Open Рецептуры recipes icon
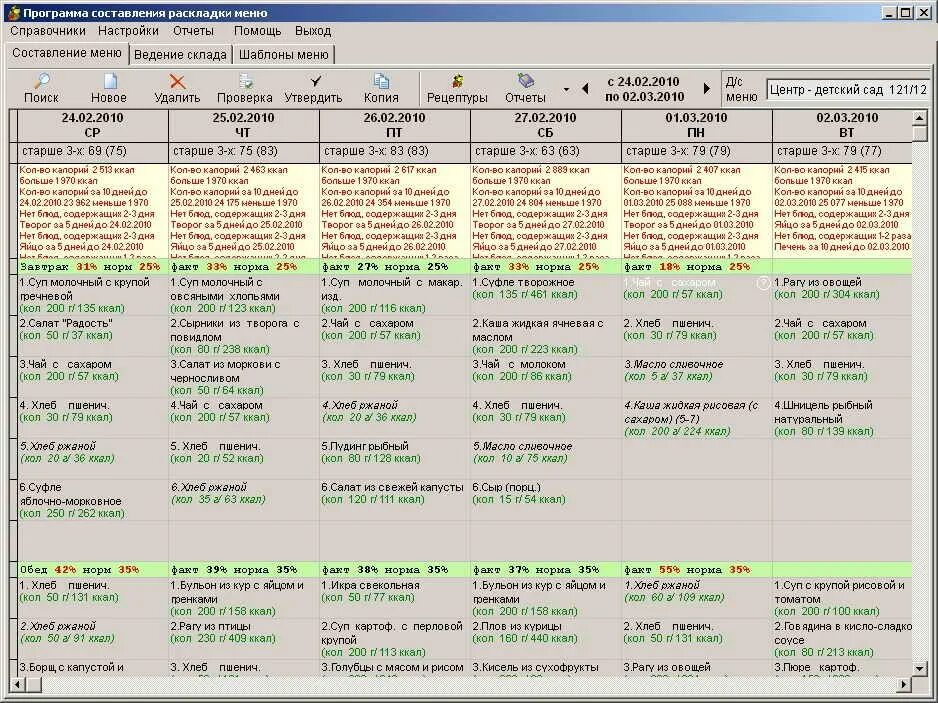 [458, 81]
